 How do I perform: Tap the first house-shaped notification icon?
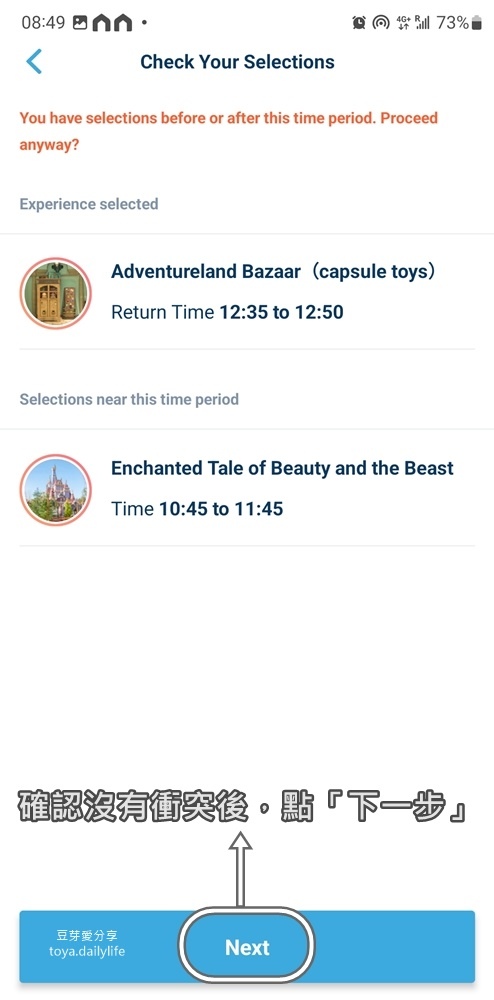point(101,23)
